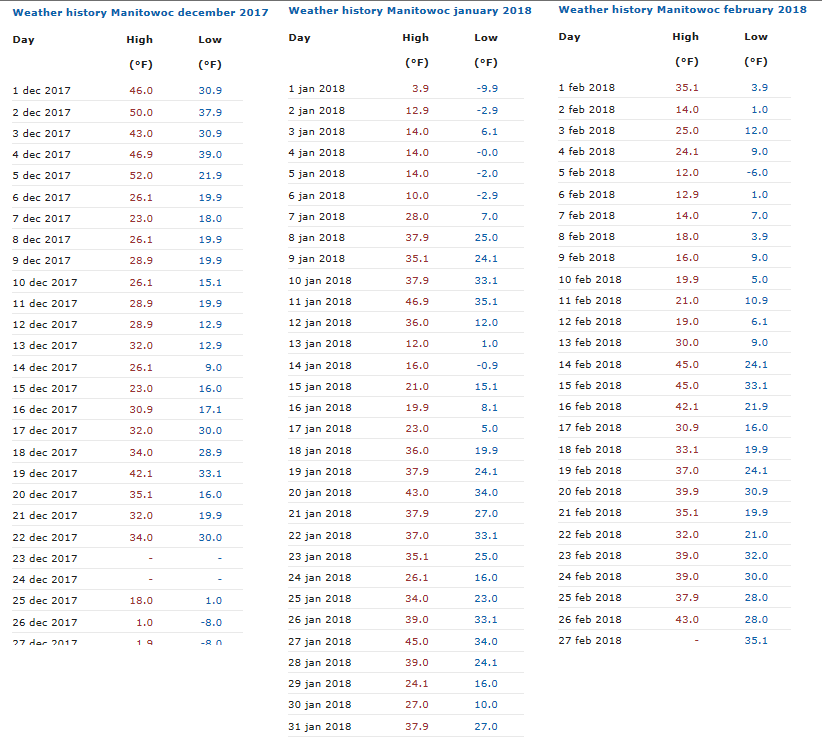Click the 33.1 low on 15 feb 2018
The width and height of the screenshot is (822, 744).
coord(756,385)
